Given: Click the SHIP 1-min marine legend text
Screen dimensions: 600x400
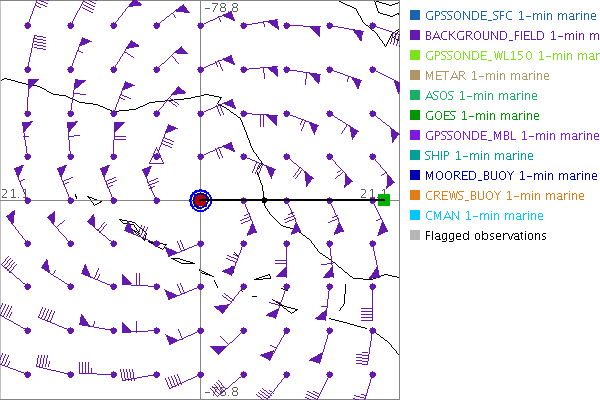Looking at the screenshot, I should 479,155.
